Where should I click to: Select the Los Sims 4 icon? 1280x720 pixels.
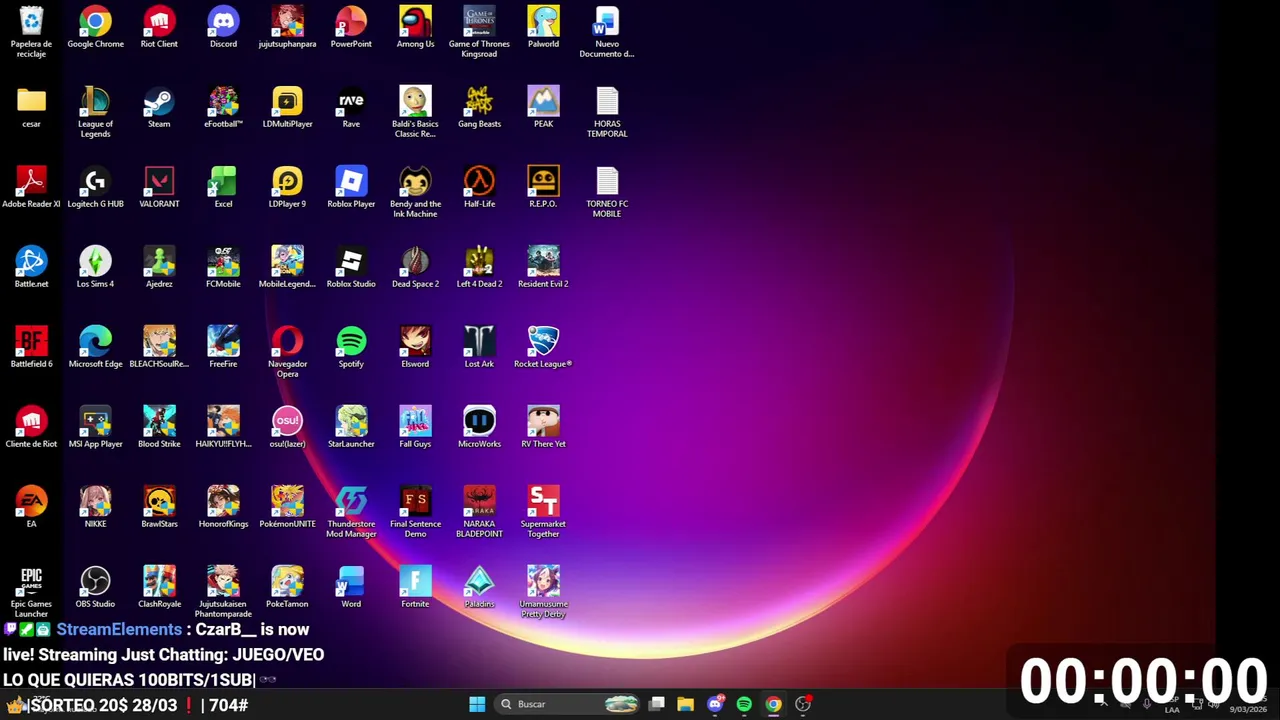95,268
